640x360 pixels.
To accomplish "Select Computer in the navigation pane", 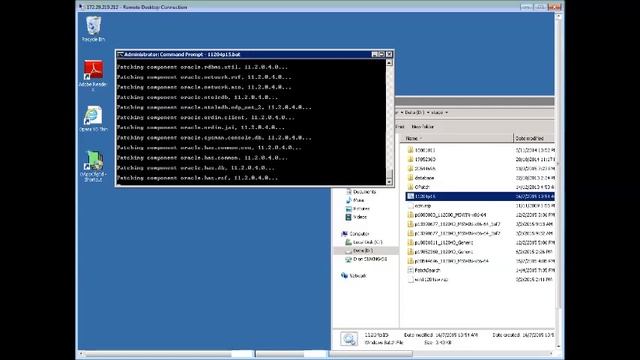I will pyautogui.click(x=355, y=234).
